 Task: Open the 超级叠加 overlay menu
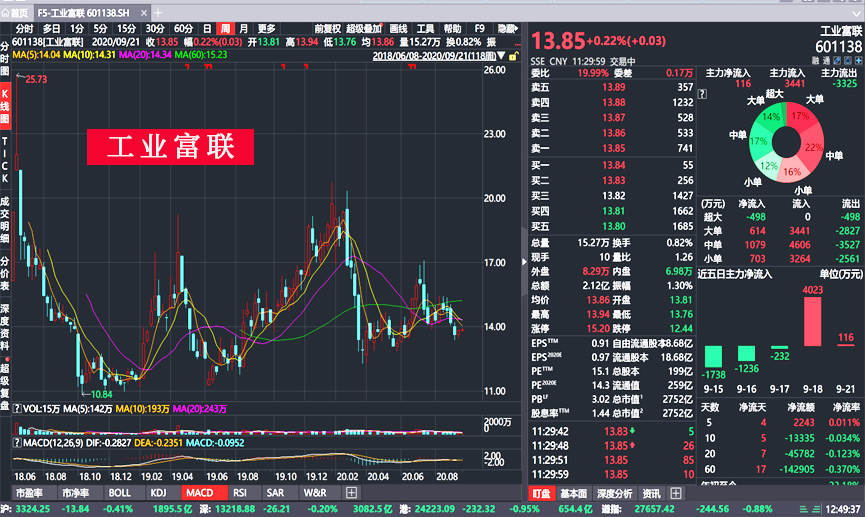(x=364, y=29)
